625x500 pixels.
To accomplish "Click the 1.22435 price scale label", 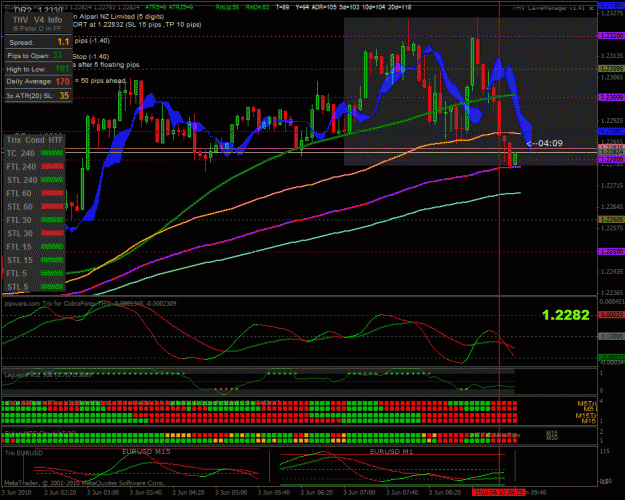I will 612,271.
